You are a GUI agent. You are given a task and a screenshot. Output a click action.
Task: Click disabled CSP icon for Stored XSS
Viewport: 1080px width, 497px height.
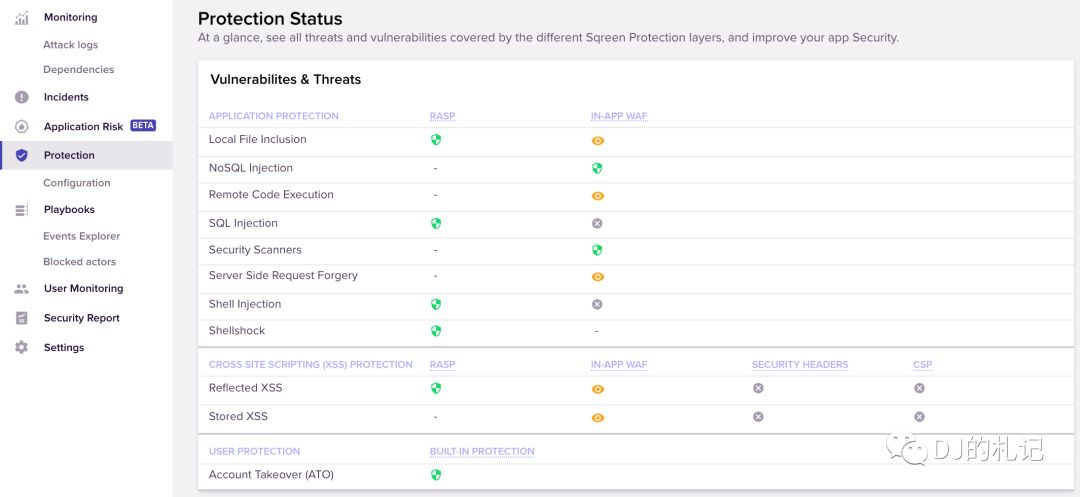[x=919, y=417]
